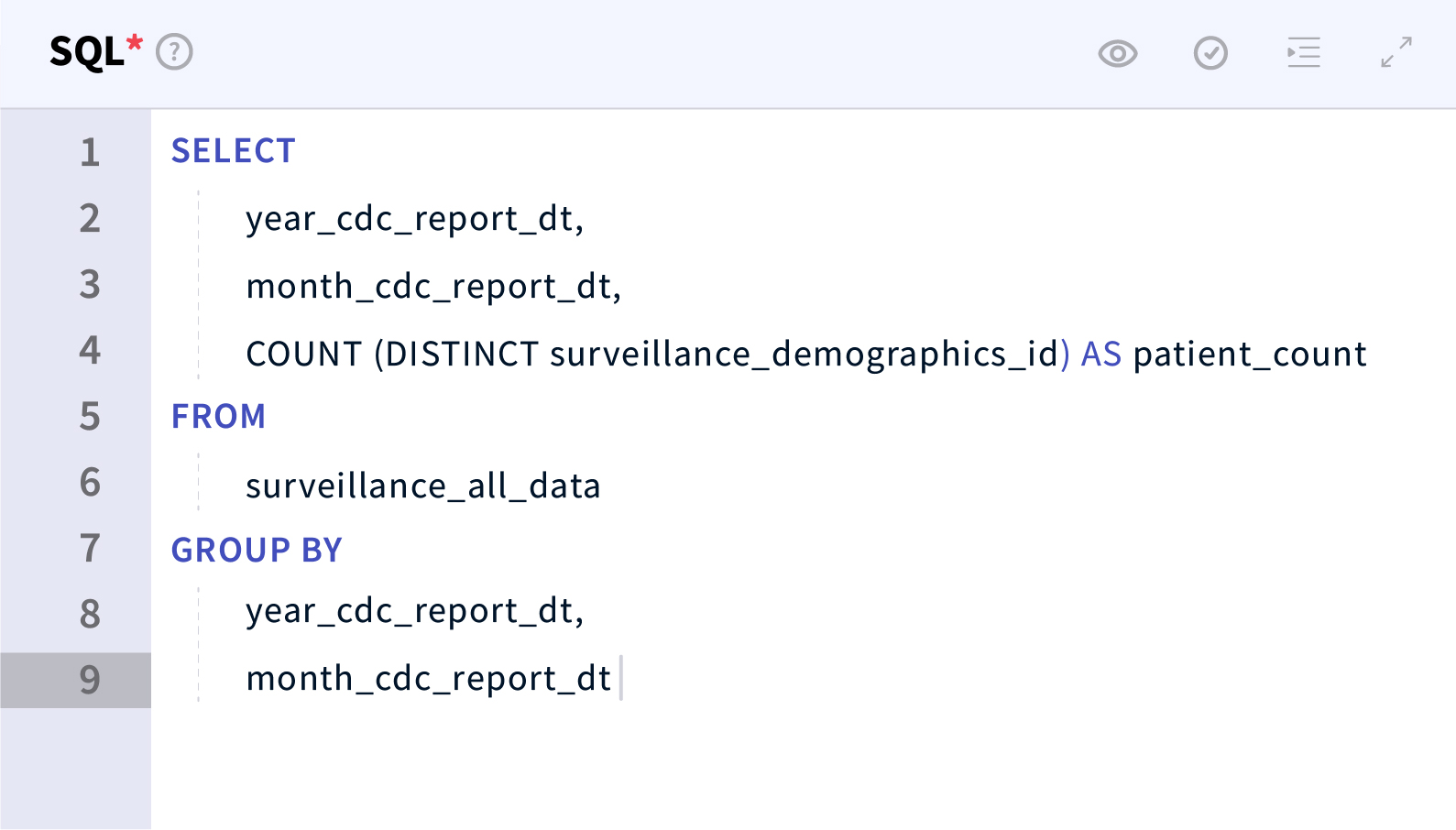
Task: Click the SELECT keyword
Action: click(x=234, y=151)
